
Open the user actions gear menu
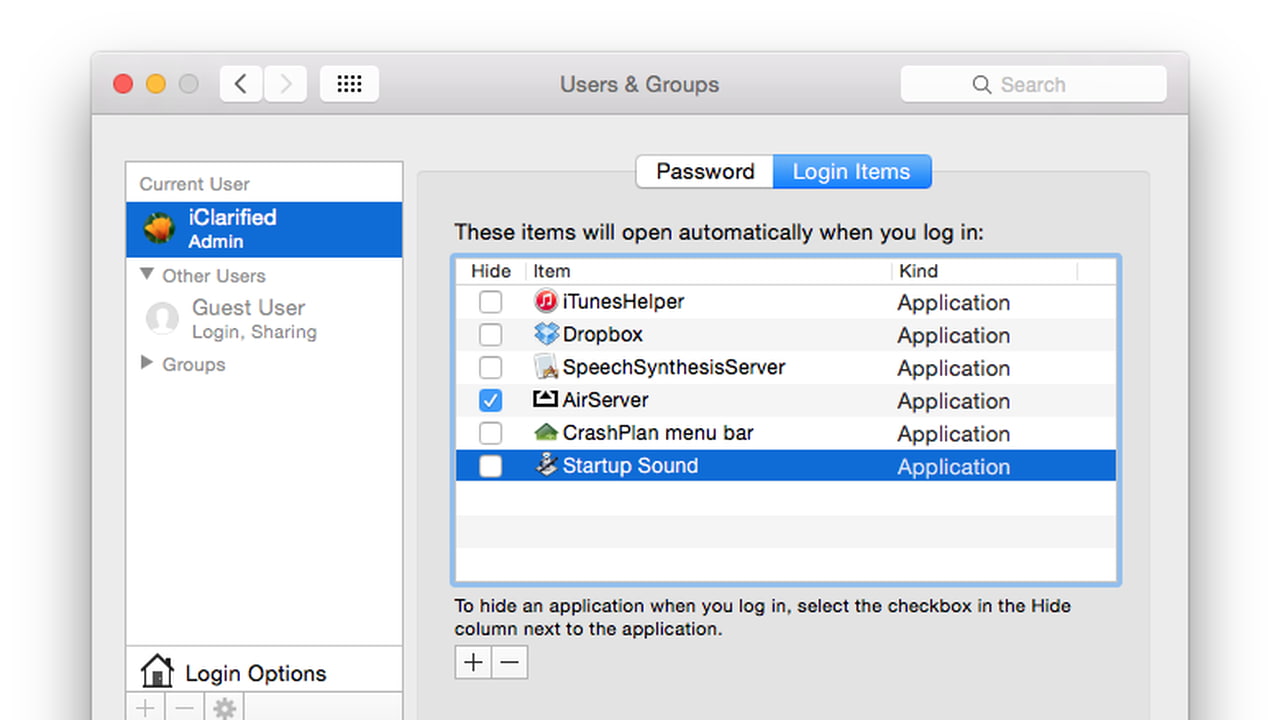tap(224, 708)
